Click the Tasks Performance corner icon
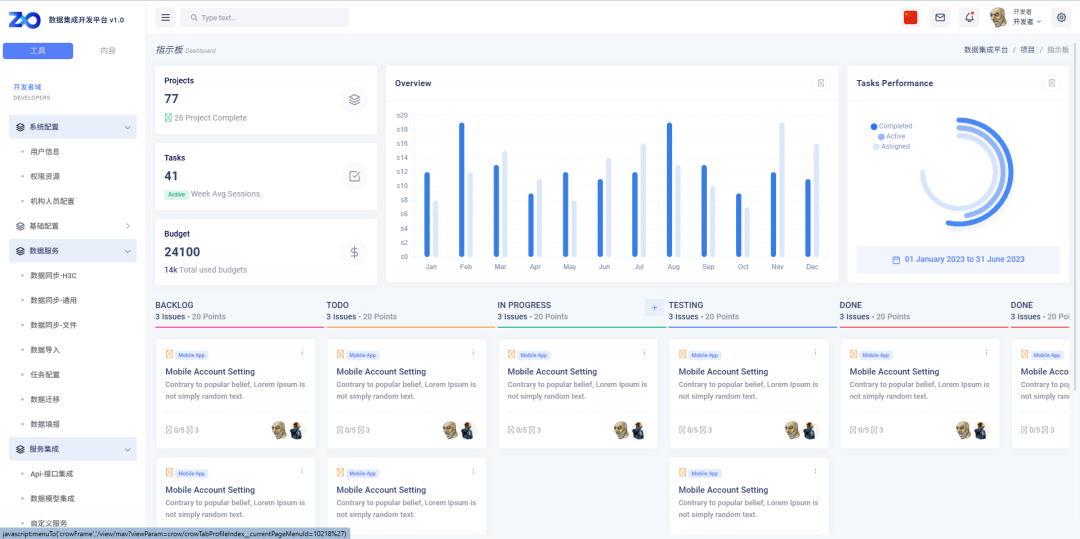Viewport: 1080px width, 539px height. 1052,83
